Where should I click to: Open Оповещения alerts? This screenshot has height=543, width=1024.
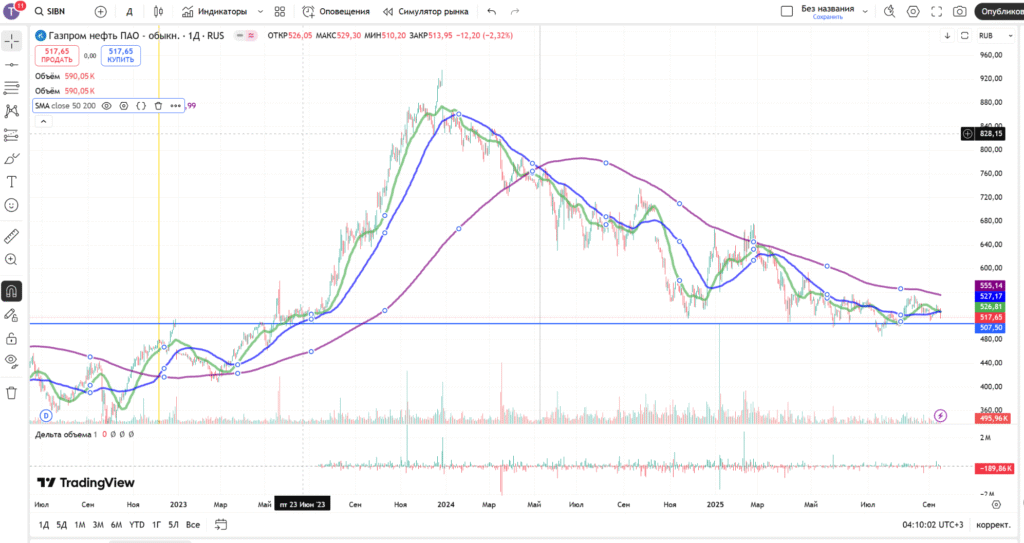coord(336,11)
